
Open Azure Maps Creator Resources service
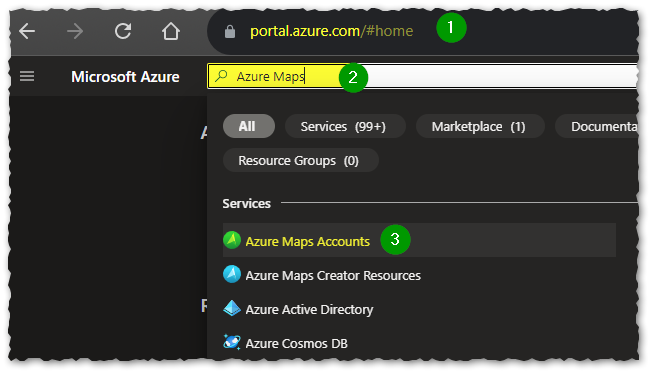[x=333, y=275]
